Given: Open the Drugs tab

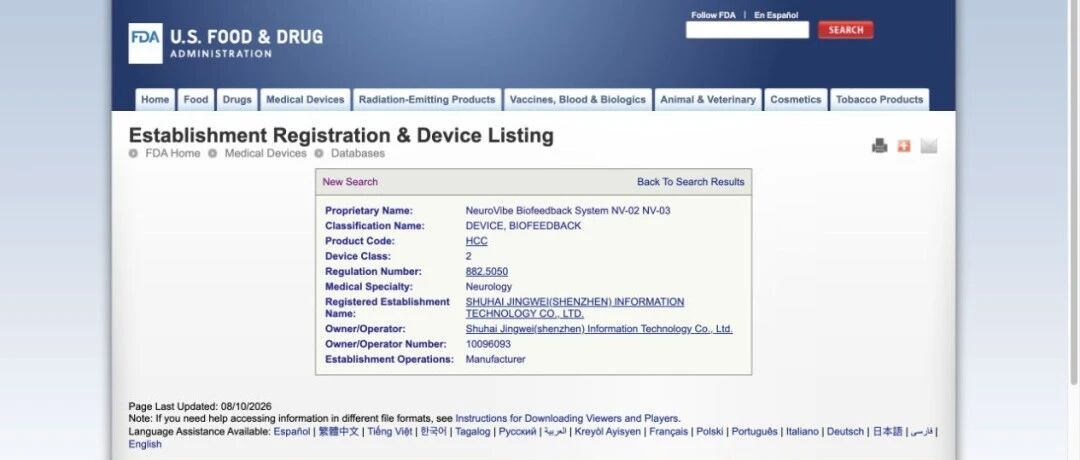Looking at the screenshot, I should (x=237, y=99).
